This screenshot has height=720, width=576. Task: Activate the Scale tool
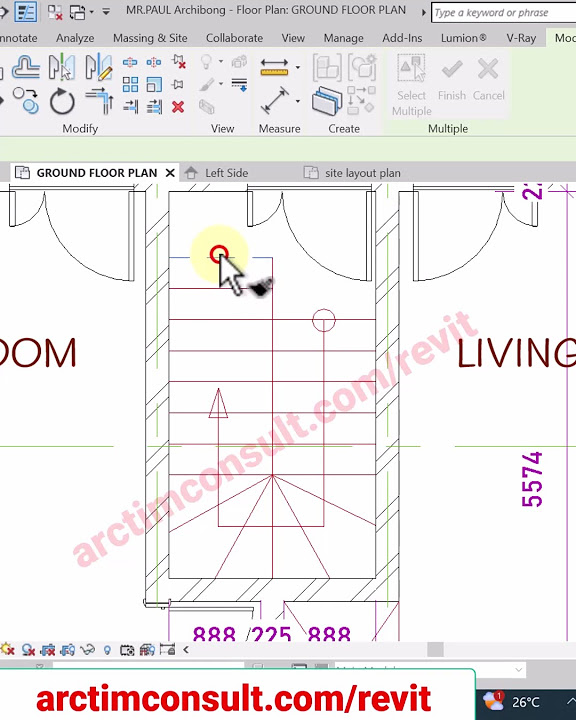pyautogui.click(x=154, y=84)
